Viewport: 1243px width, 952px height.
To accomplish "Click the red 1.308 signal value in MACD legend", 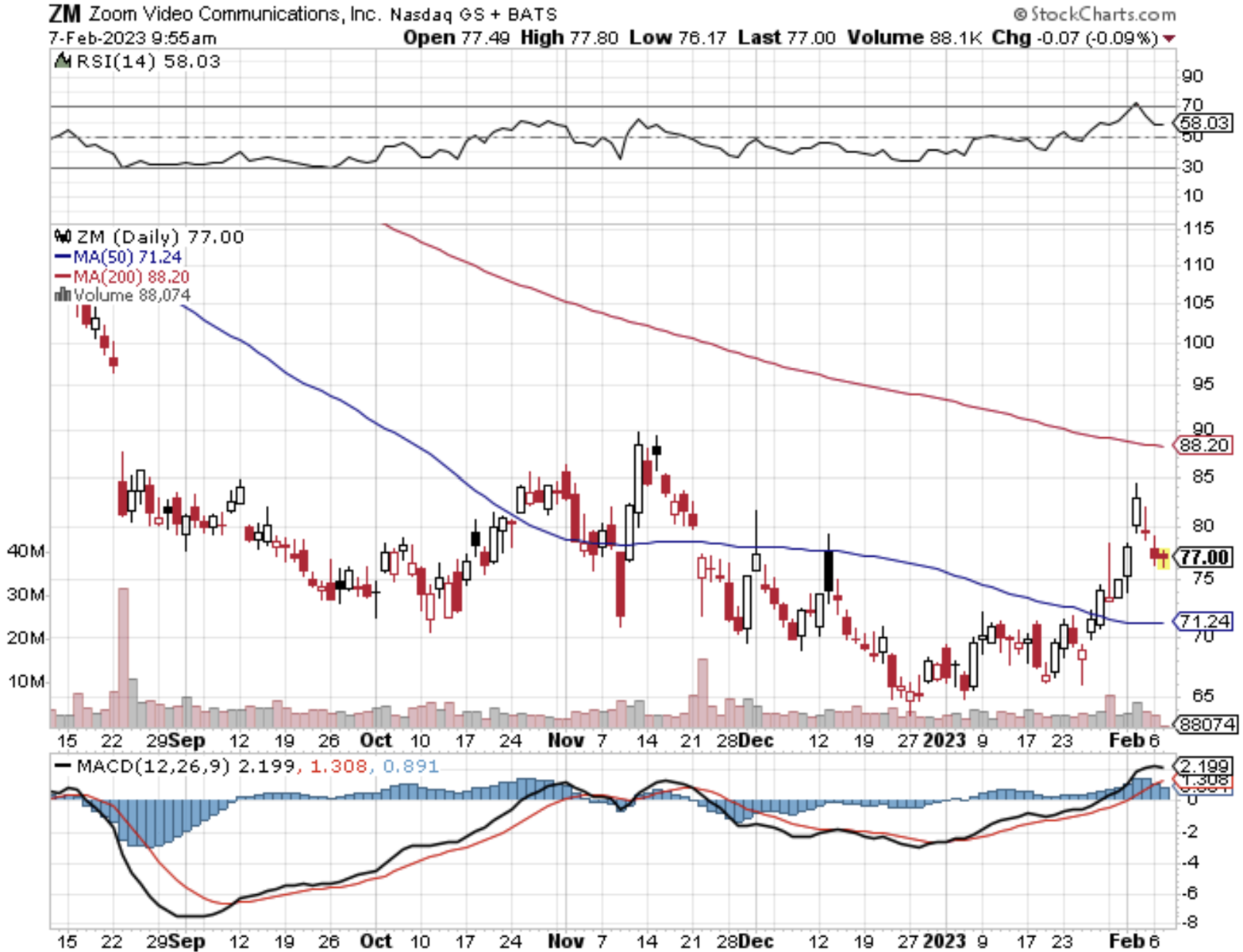I will coord(338,766).
